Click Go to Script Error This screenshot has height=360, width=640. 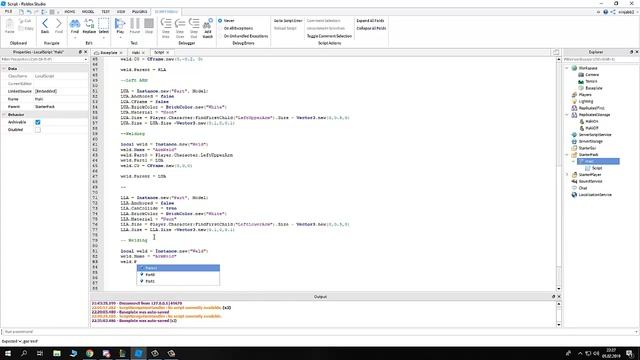288,20
